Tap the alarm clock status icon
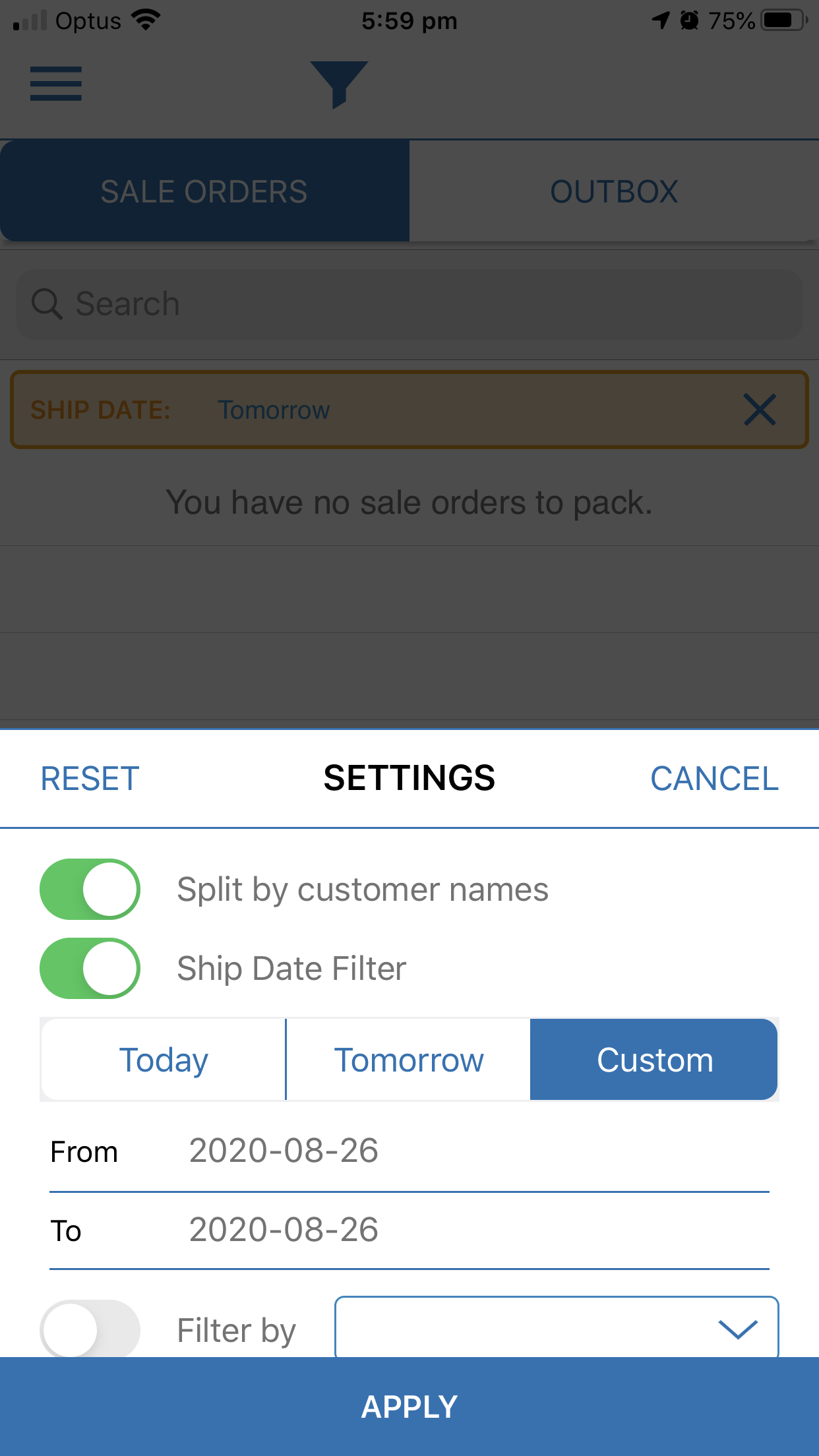 [x=689, y=20]
